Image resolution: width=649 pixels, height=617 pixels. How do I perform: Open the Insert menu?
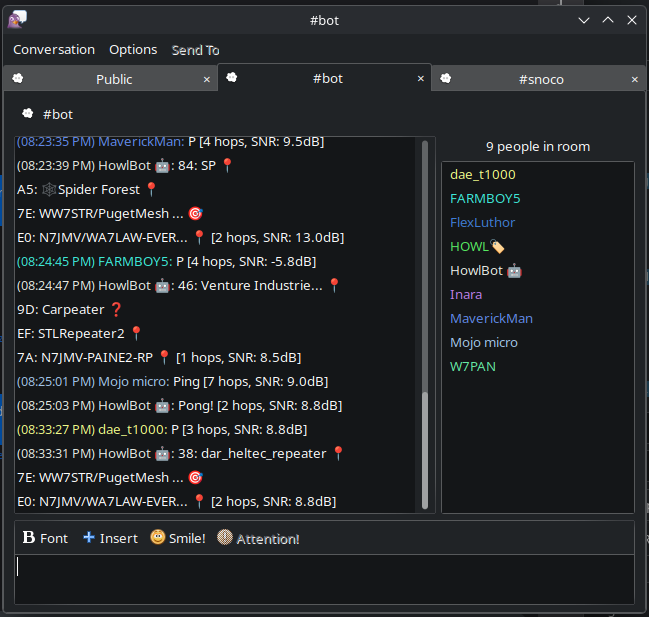click(x=110, y=538)
